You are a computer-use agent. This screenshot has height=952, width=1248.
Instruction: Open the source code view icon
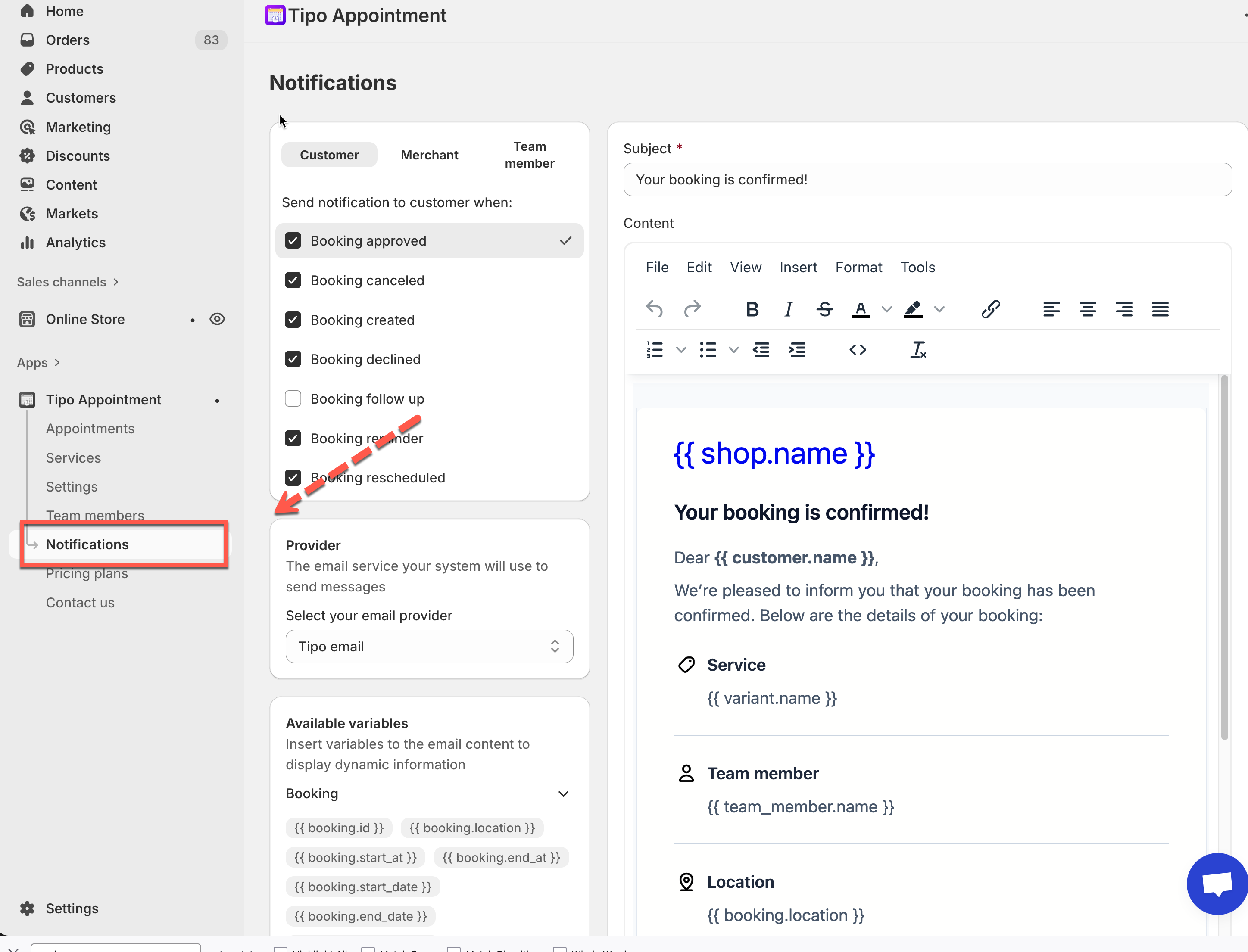[x=858, y=350]
